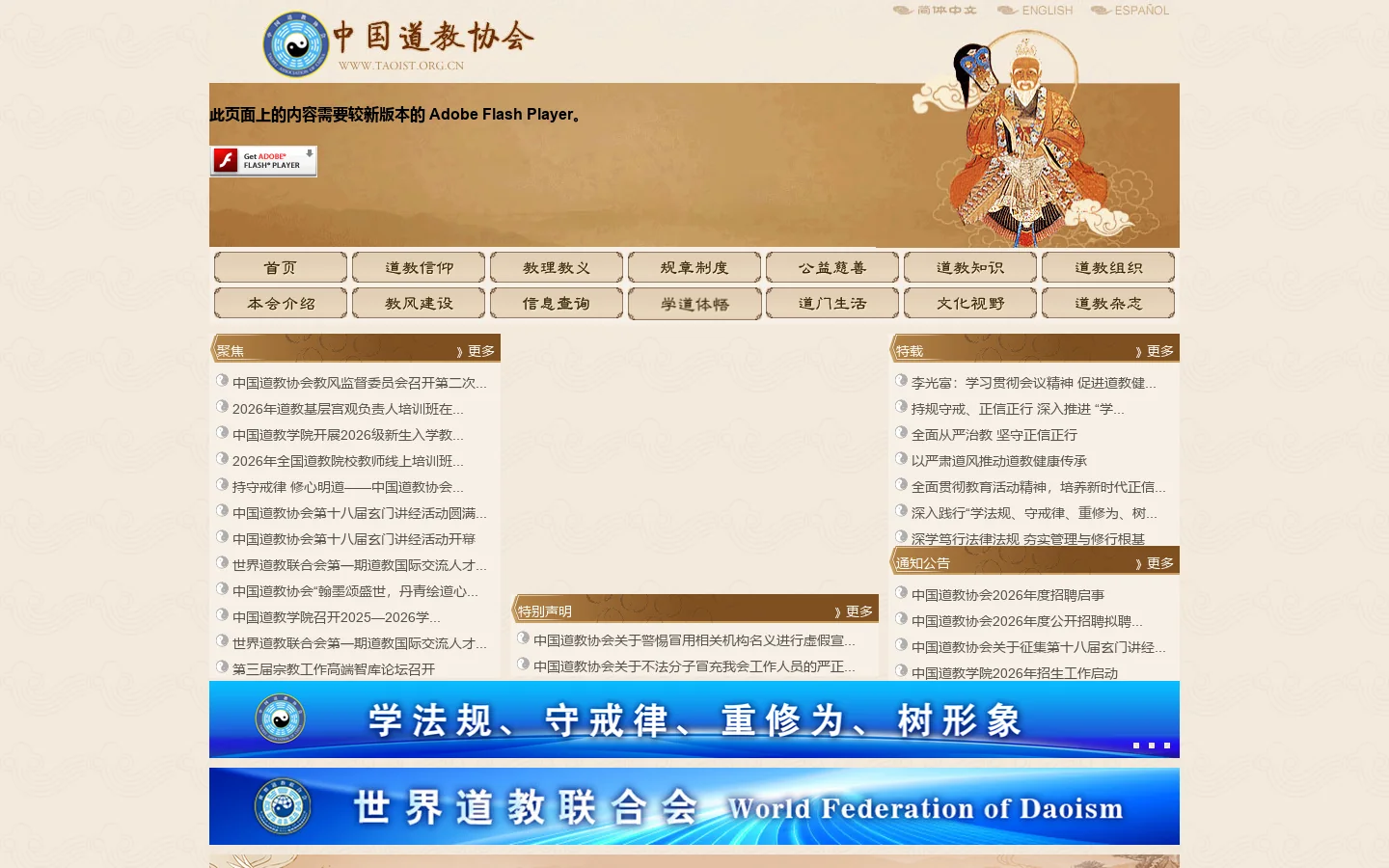1389x868 pixels.
Task: Open the 道教信仰 menu button
Action: coord(419,267)
